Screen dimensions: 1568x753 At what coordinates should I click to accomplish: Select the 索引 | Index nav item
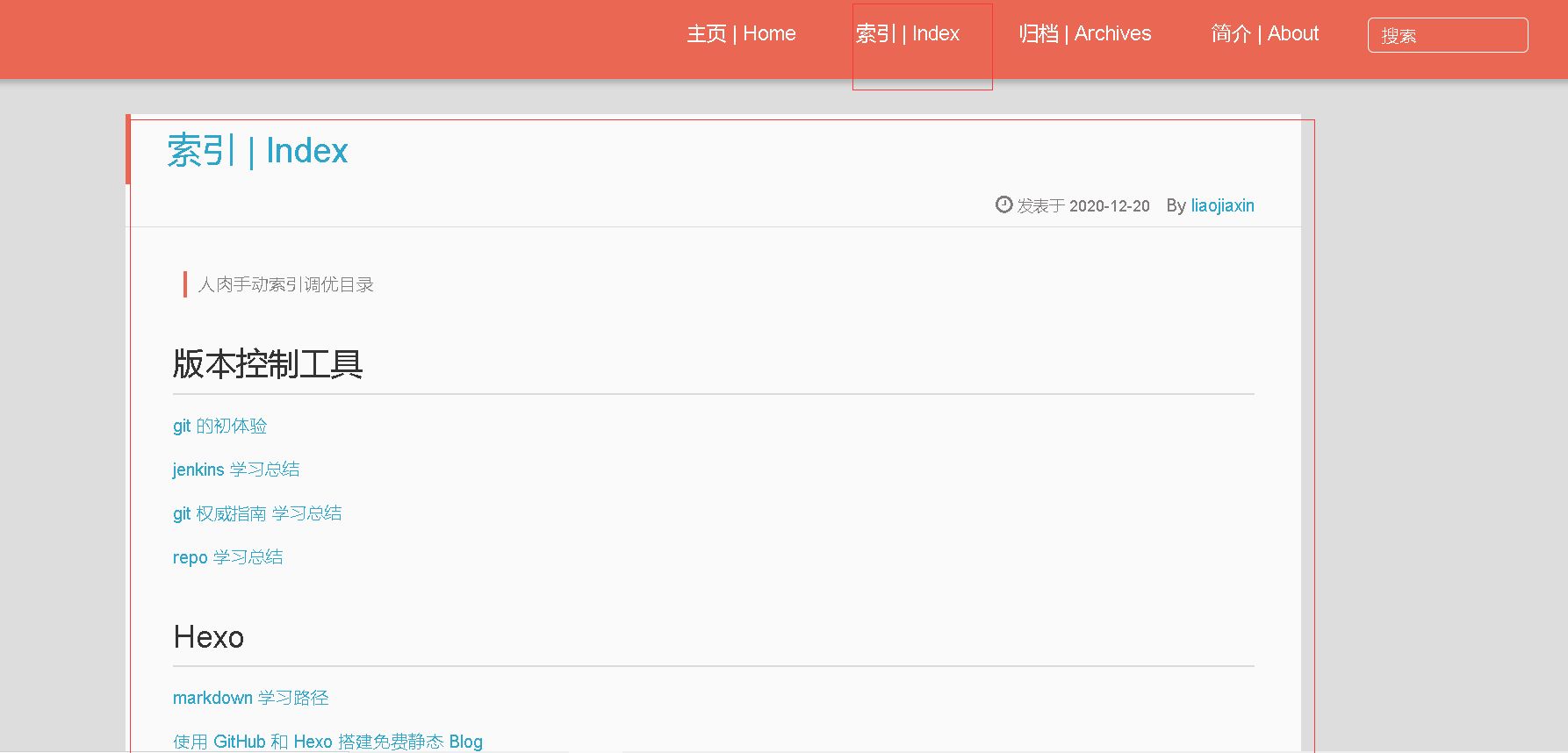click(x=908, y=34)
